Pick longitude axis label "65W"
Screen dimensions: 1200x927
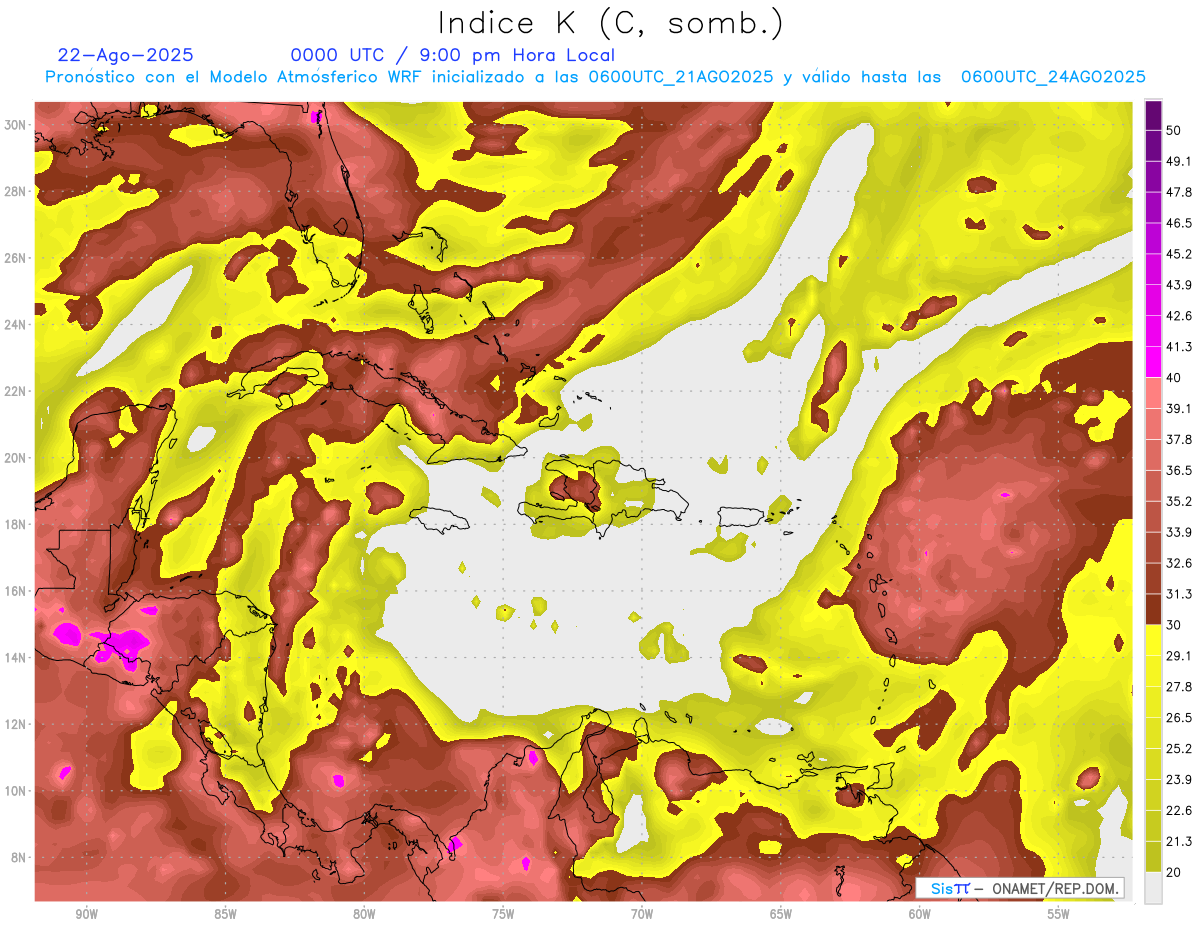tap(781, 915)
